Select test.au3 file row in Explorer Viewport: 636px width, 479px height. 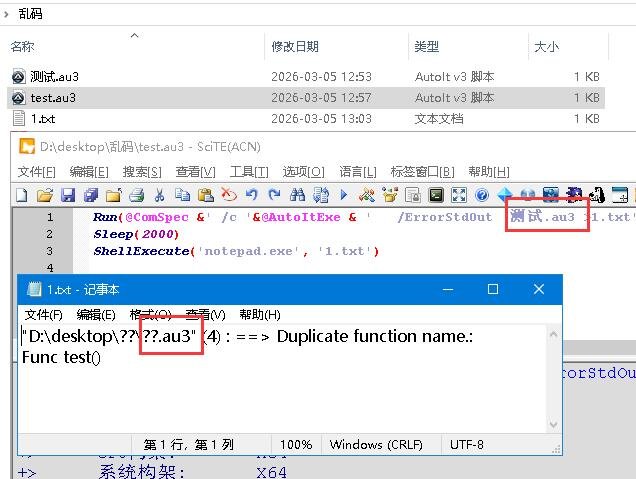tap(306, 98)
